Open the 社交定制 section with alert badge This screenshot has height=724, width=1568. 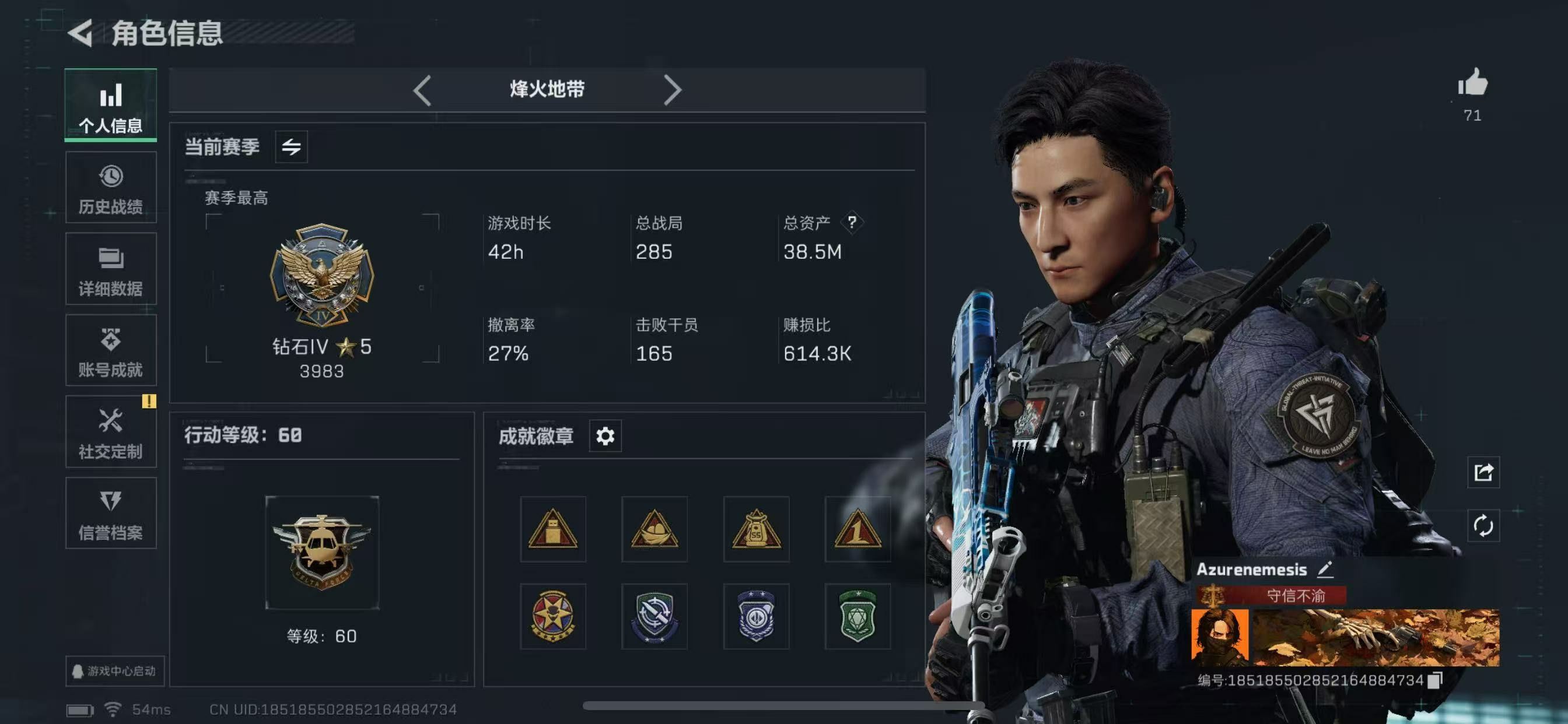[x=111, y=431]
